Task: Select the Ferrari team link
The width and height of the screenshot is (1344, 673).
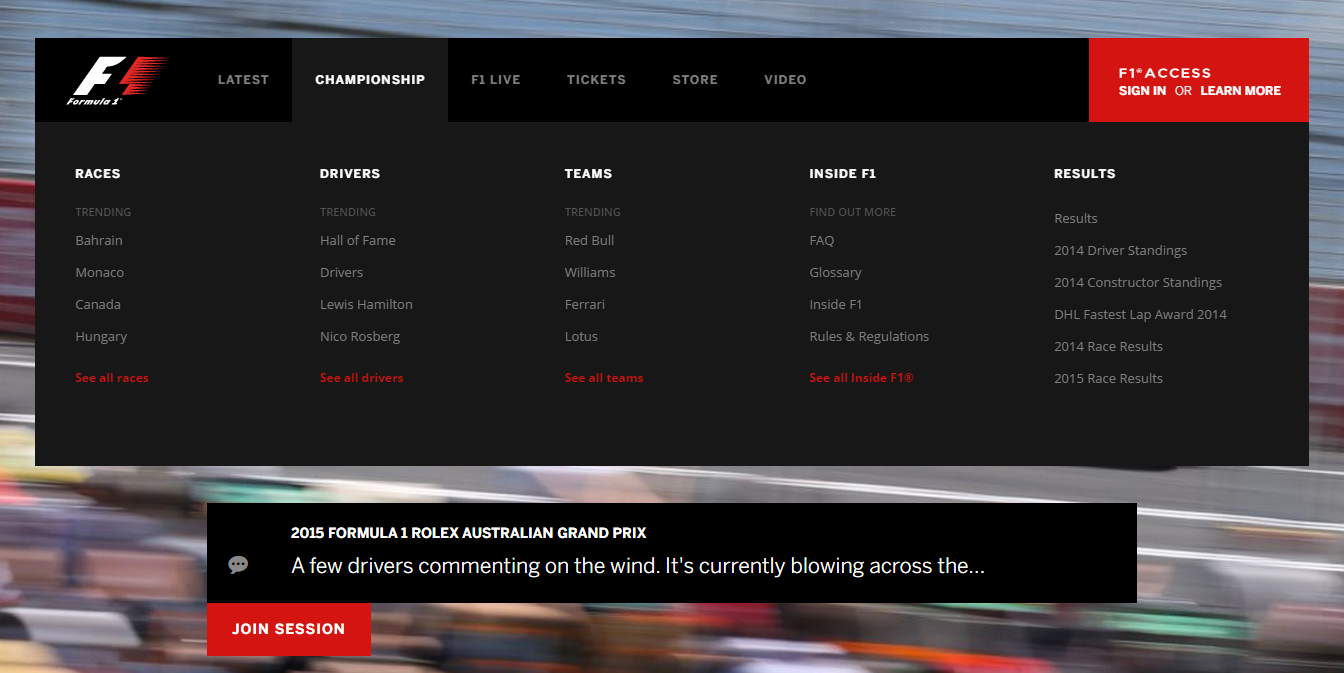Action: point(585,305)
